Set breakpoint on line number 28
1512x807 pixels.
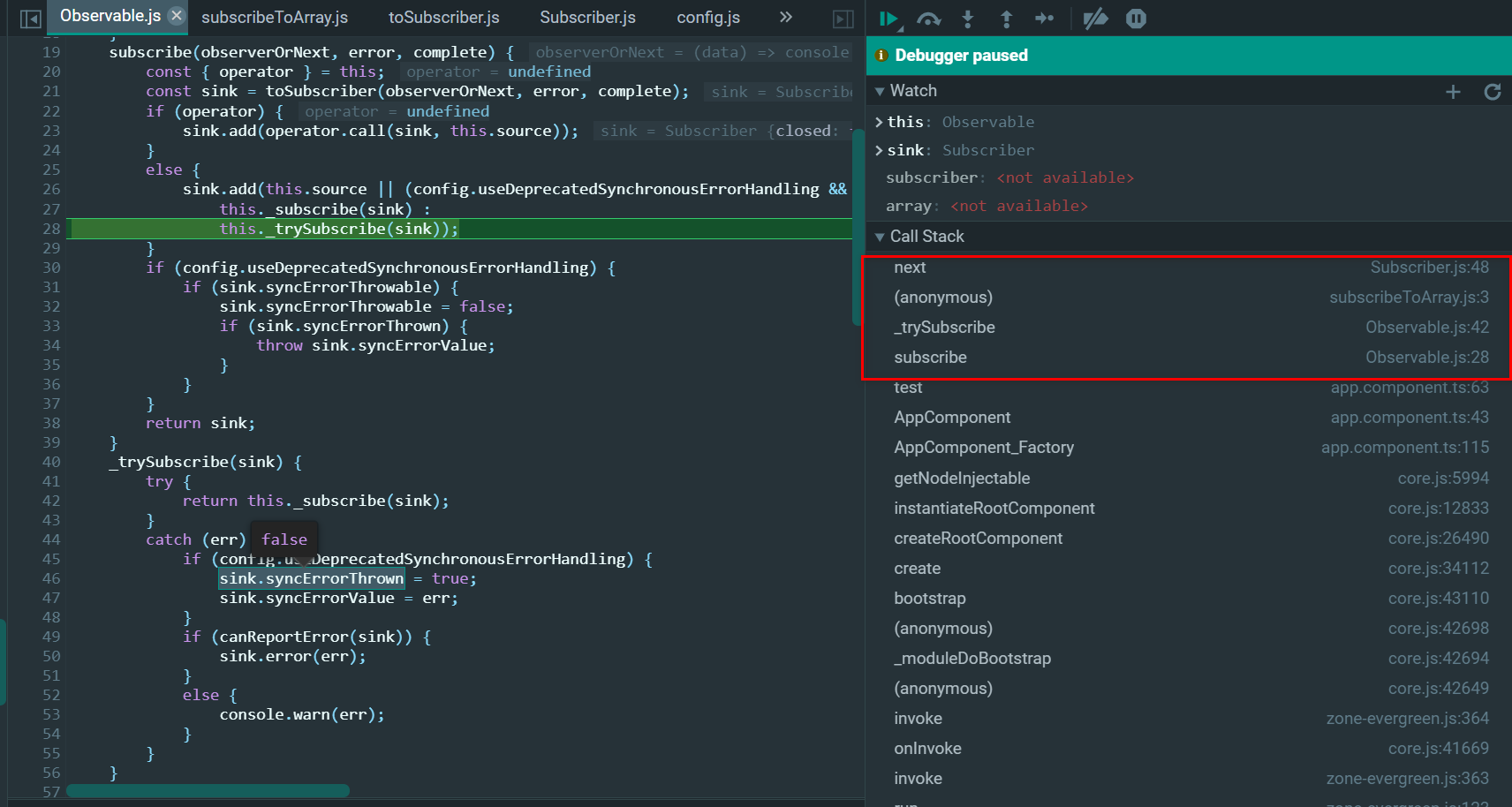point(51,229)
